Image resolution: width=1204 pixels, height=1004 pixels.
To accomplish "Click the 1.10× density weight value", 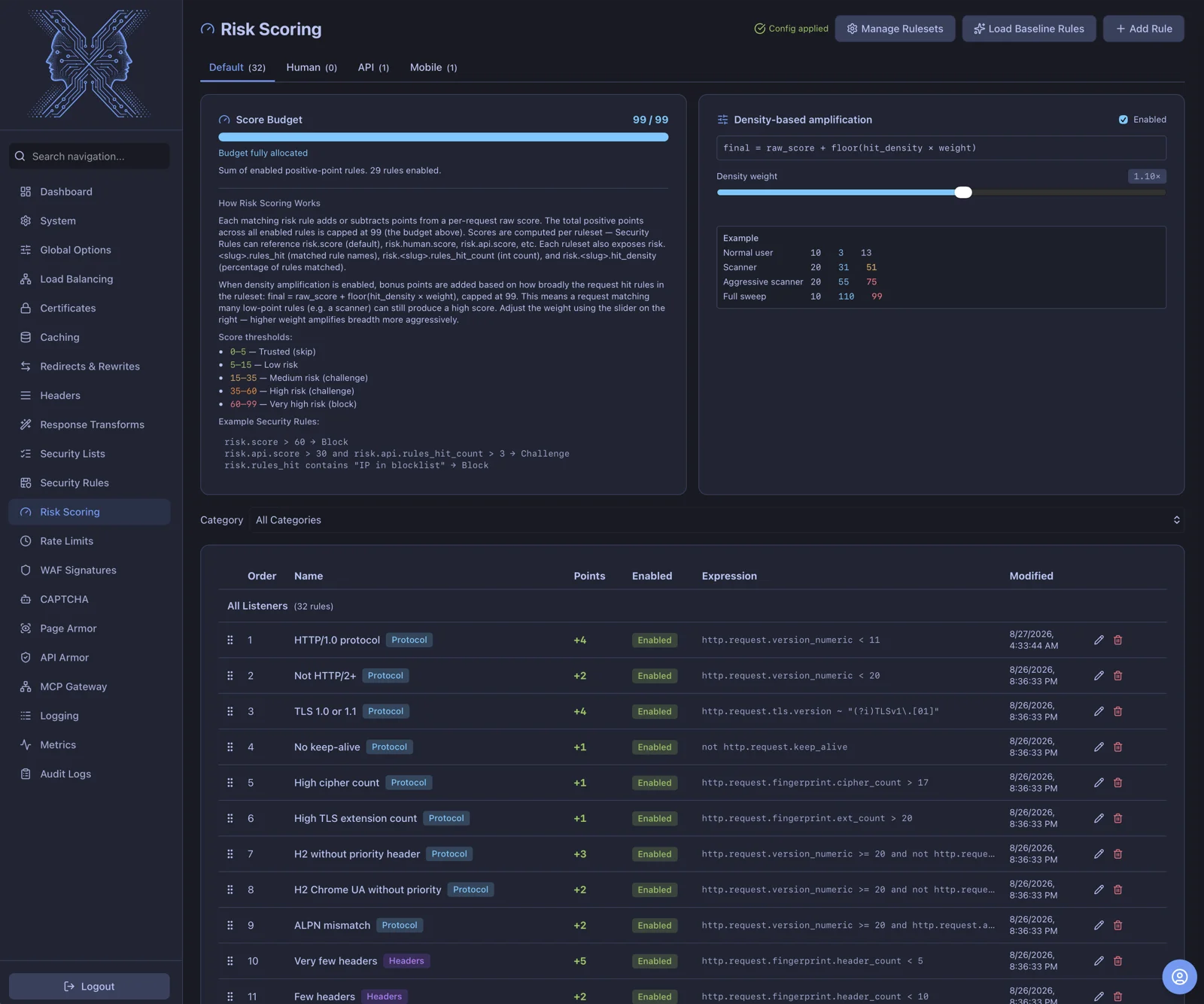I will (x=1147, y=176).
